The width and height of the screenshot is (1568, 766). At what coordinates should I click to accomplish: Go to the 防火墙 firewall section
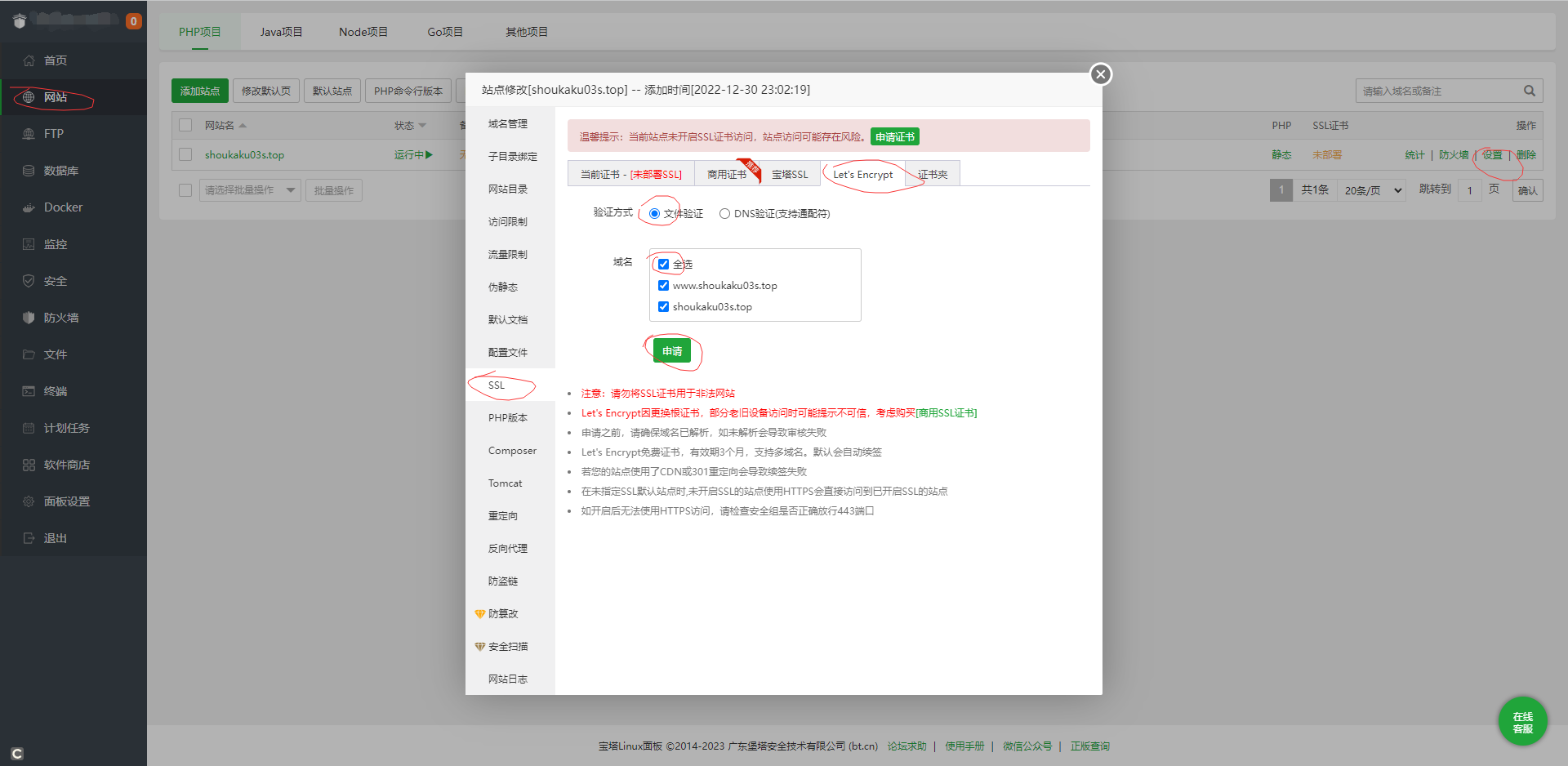coord(60,317)
